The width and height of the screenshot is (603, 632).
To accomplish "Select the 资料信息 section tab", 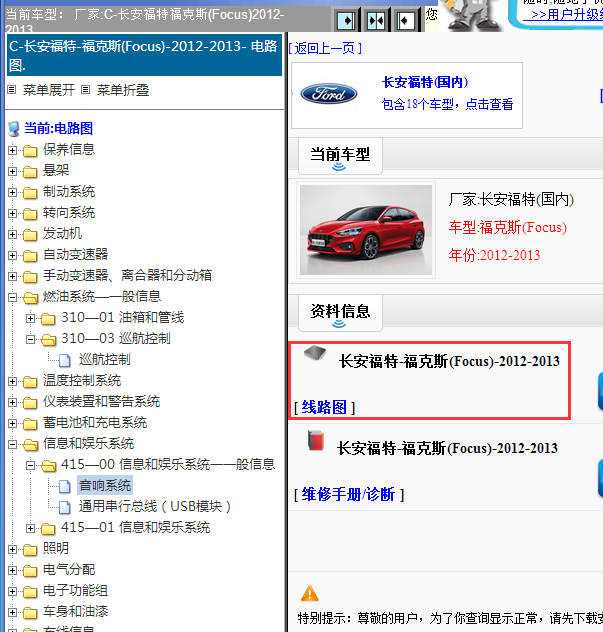I will pyautogui.click(x=340, y=313).
